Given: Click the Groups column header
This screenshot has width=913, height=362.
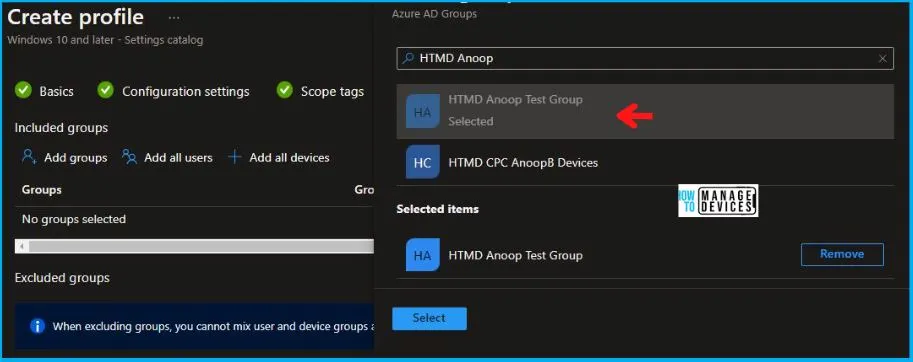Looking at the screenshot, I should pyautogui.click(x=41, y=190).
